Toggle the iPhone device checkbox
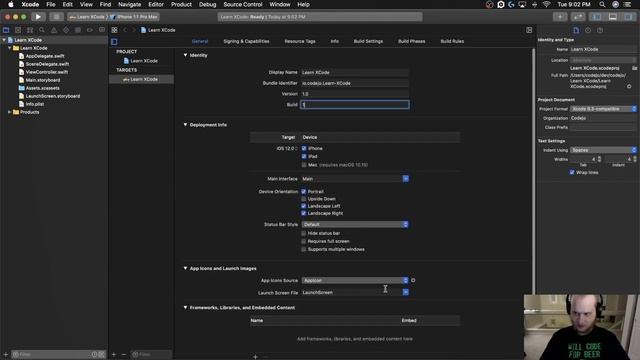640x360 pixels. pyautogui.click(x=304, y=149)
